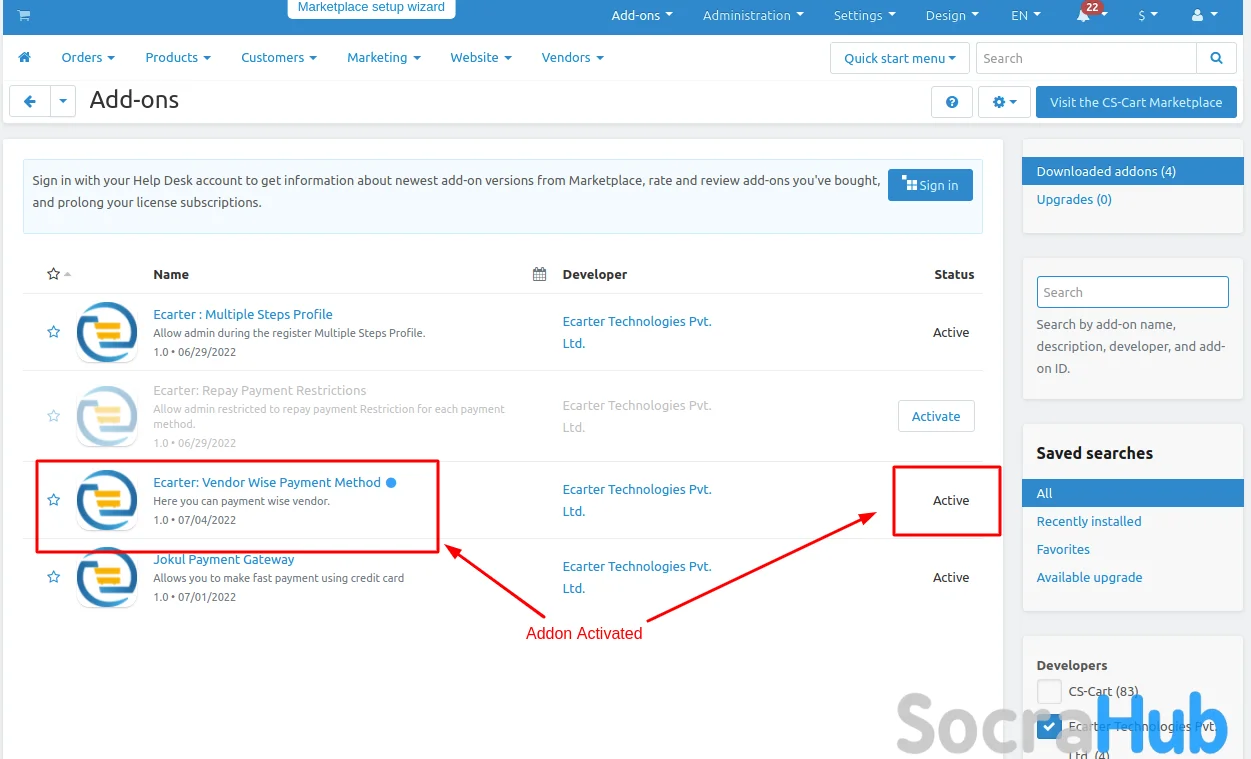Click the shopping cart icon

[x=24, y=16]
